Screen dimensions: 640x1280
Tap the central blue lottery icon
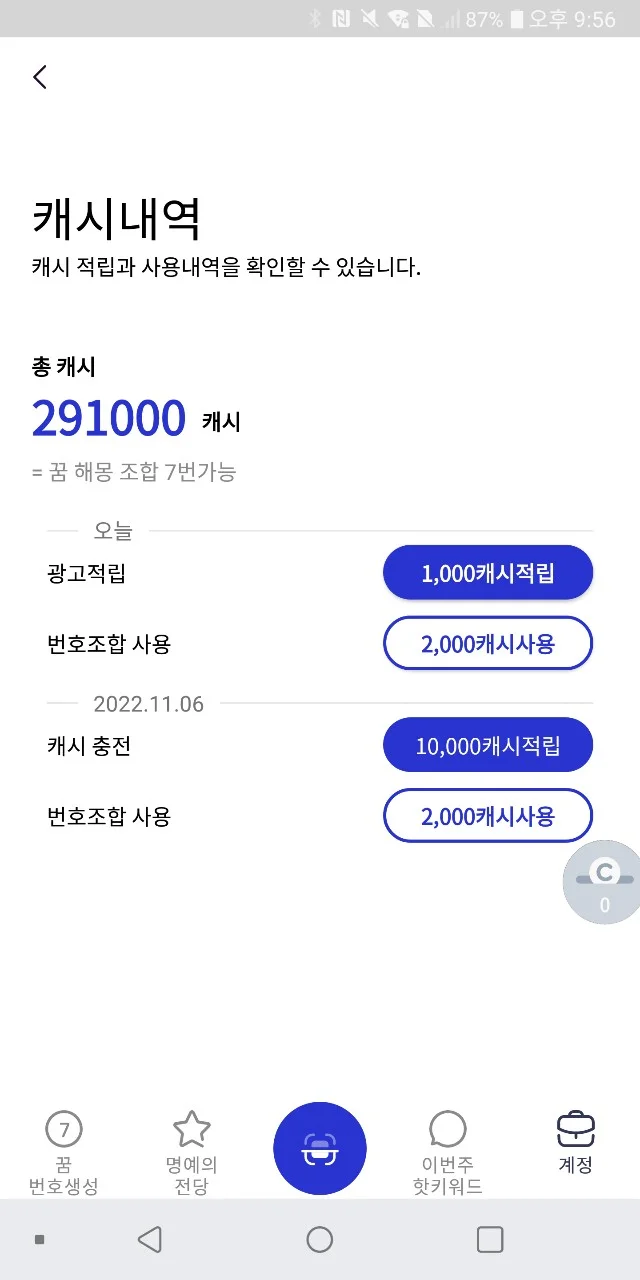point(320,1148)
